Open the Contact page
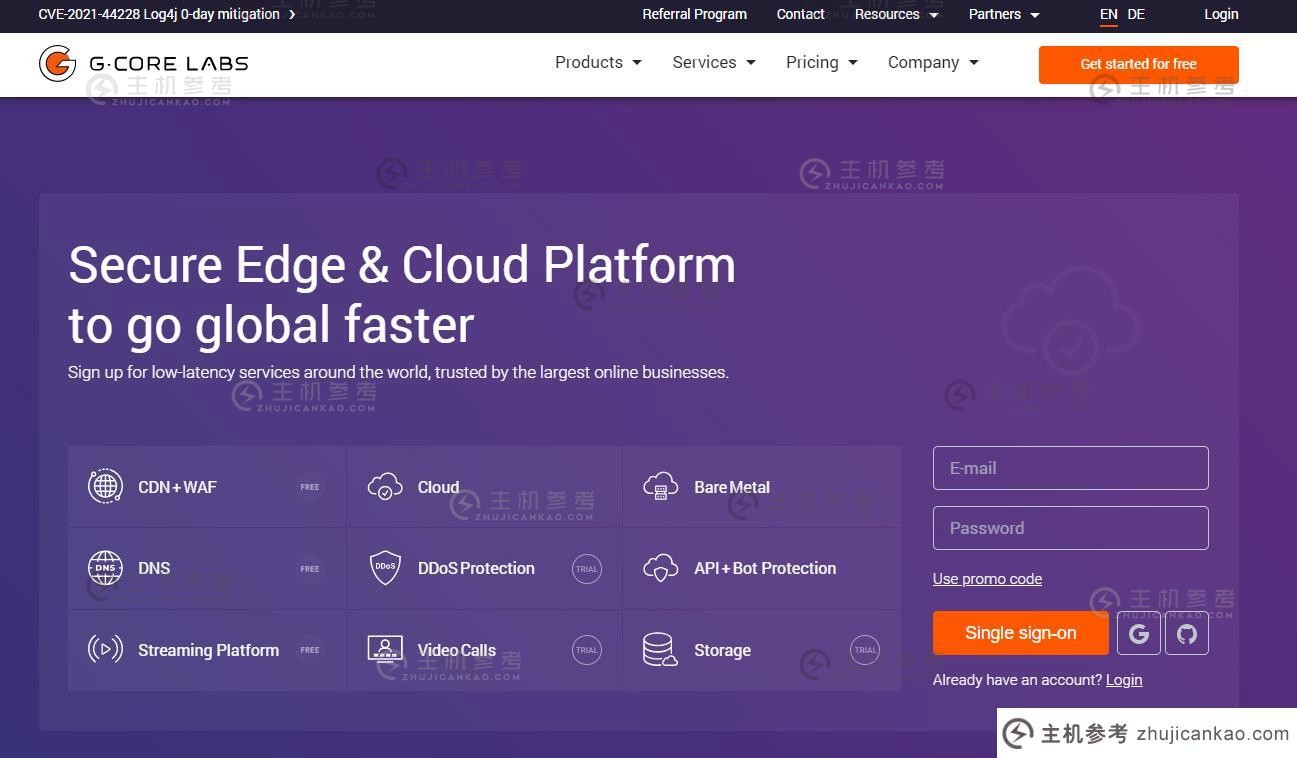1297x758 pixels. click(x=800, y=14)
